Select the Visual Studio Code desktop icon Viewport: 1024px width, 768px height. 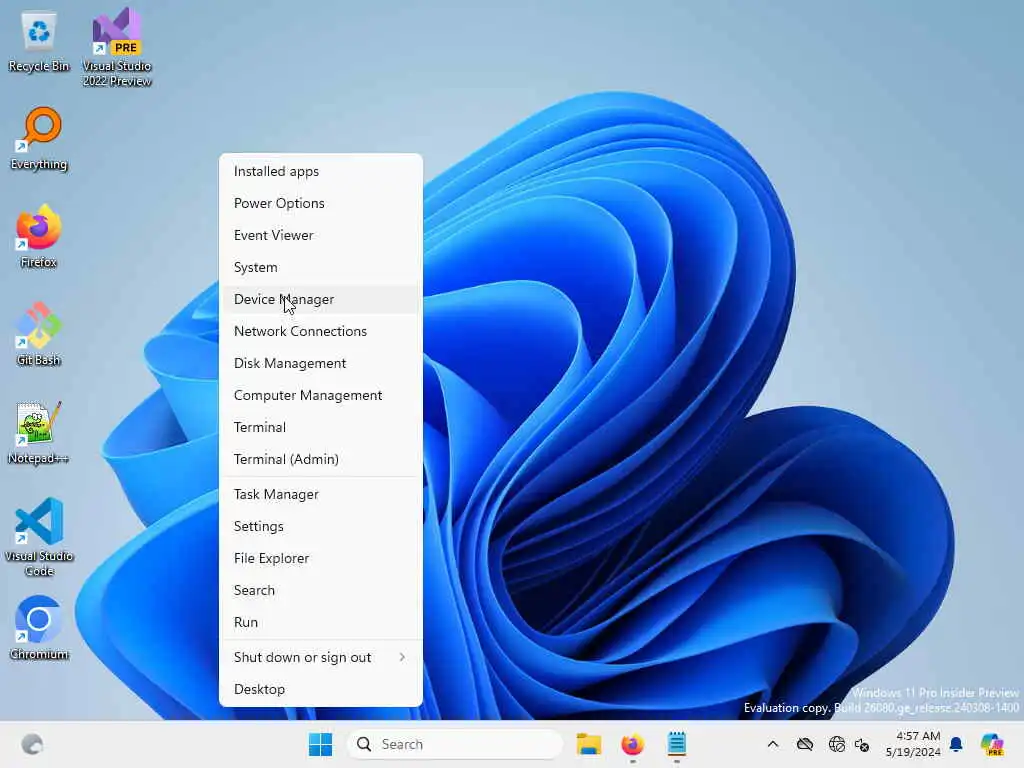(39, 537)
